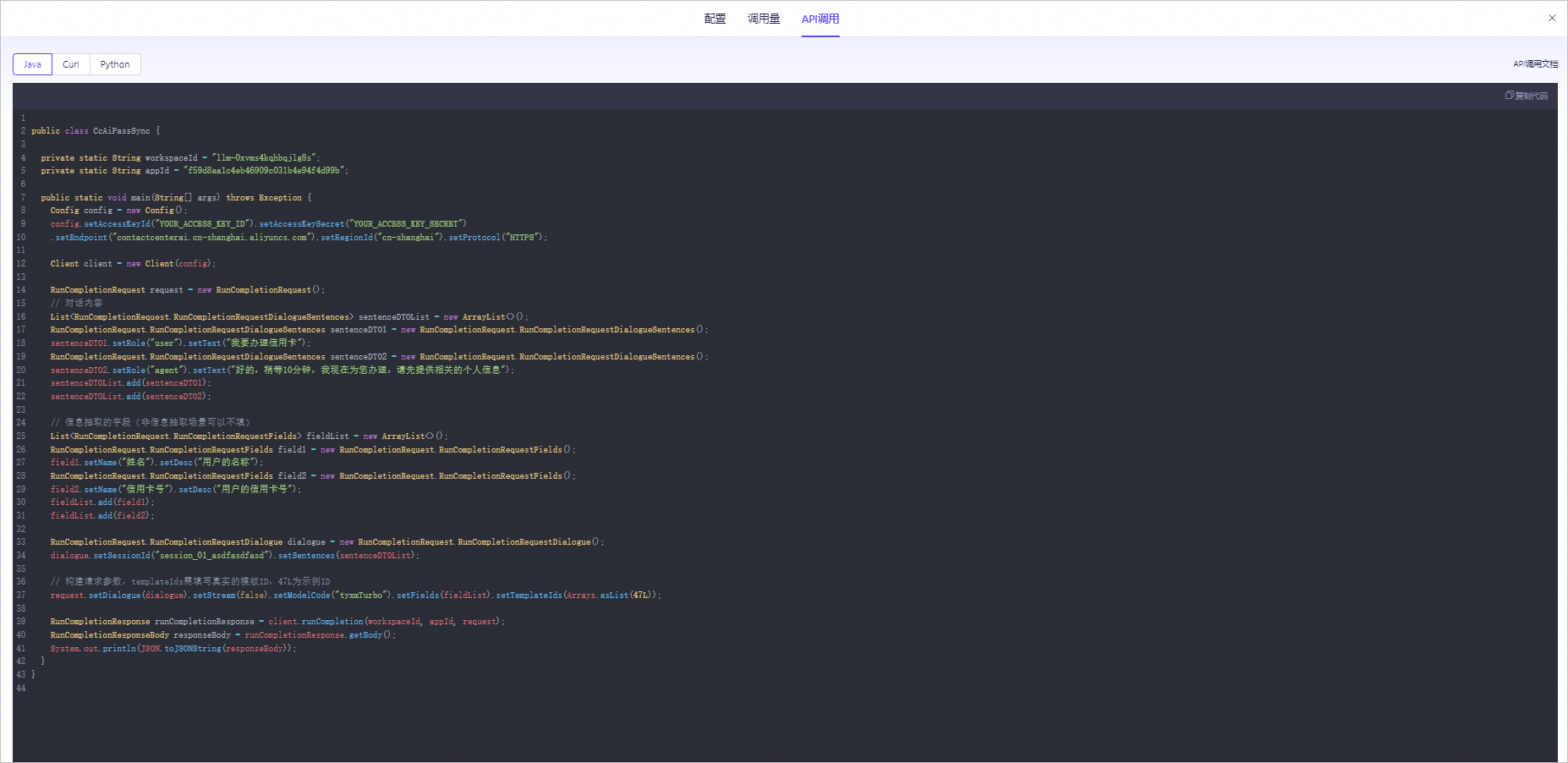Image resolution: width=1568 pixels, height=763 pixels.
Task: Click the Client client = new Client line
Action: click(133, 264)
